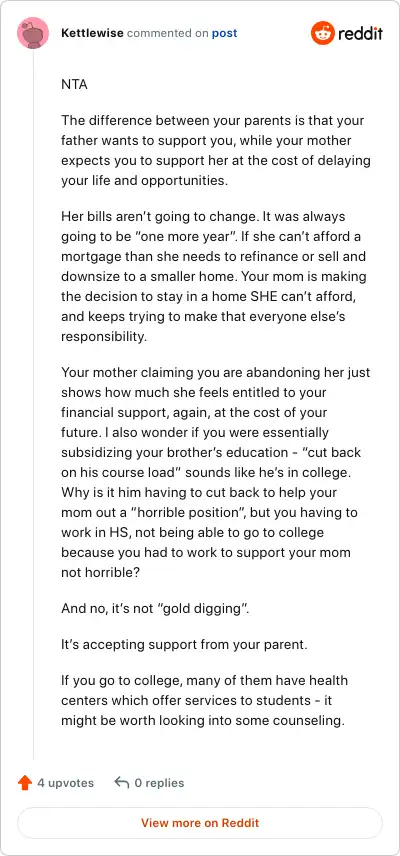This screenshot has width=400, height=856.
Task: Click "View more on Reddit" button
Action: tap(200, 823)
